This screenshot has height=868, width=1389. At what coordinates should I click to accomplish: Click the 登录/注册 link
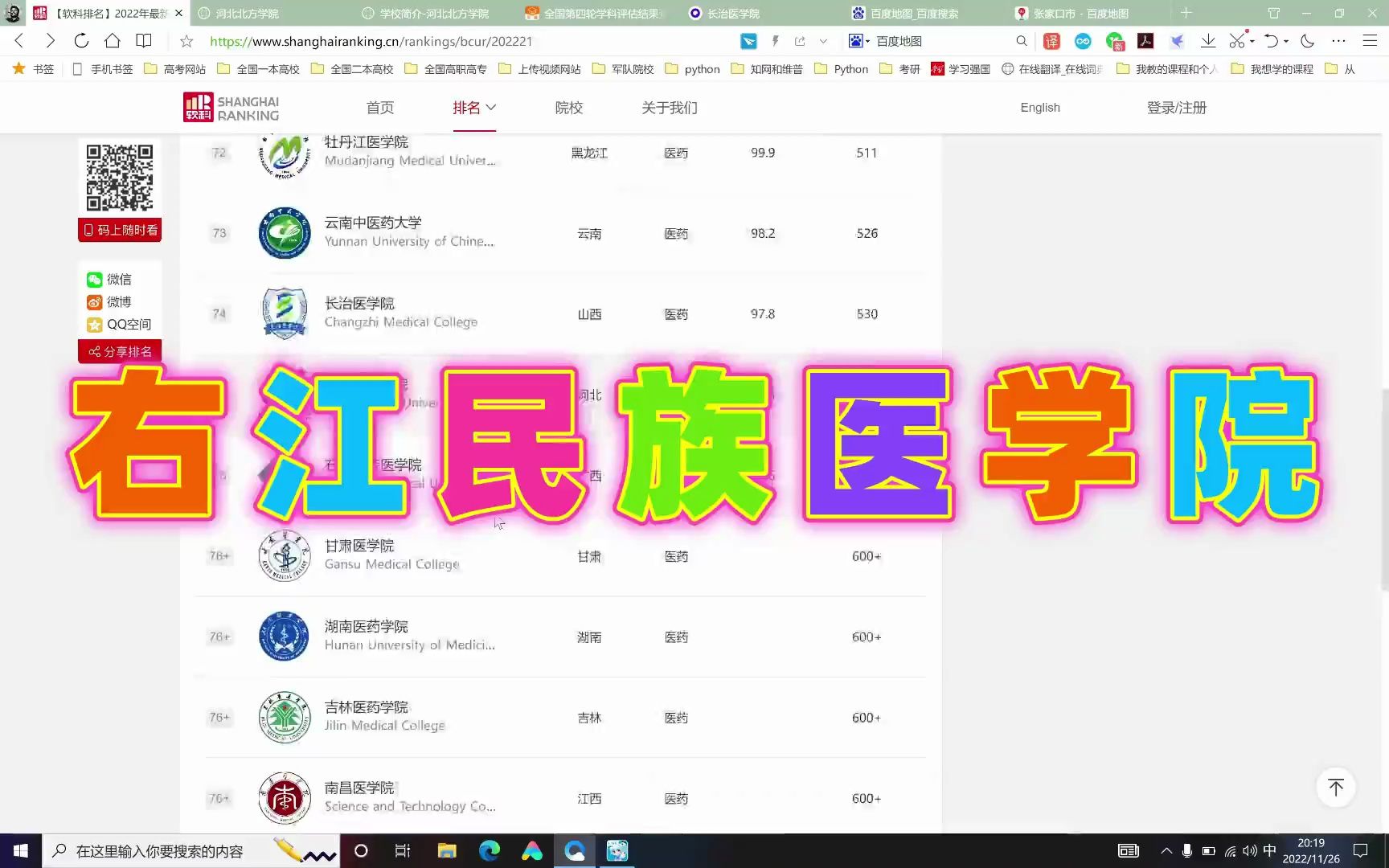click(x=1177, y=108)
